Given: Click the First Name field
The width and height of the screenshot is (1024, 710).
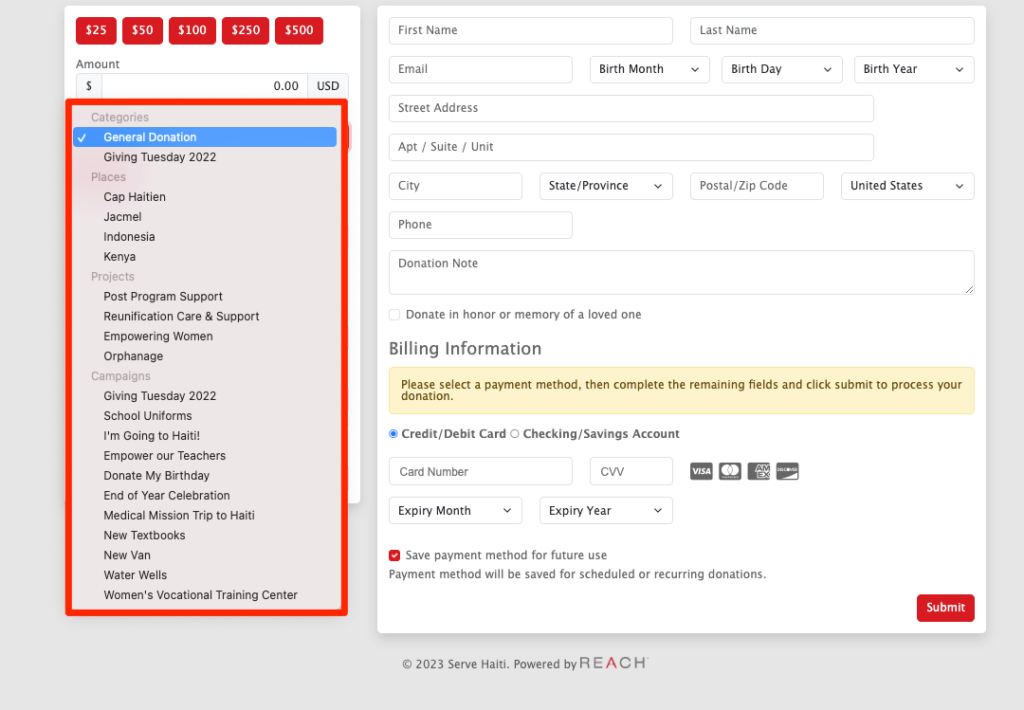Looking at the screenshot, I should [x=530, y=31].
